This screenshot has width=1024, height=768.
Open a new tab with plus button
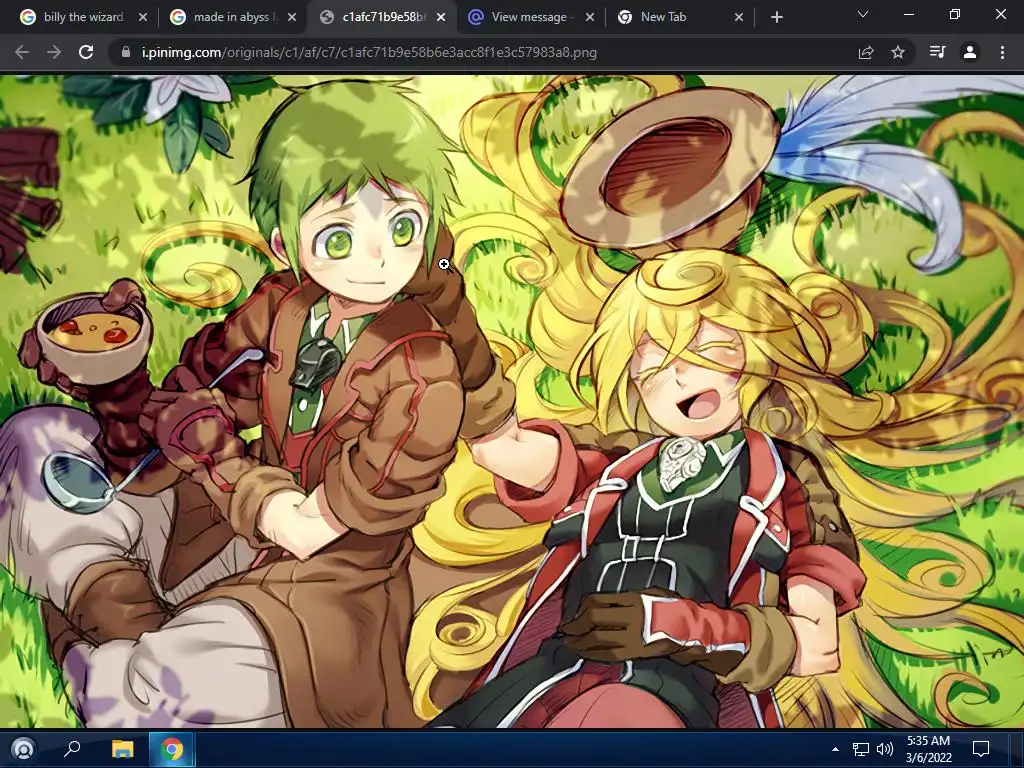click(776, 17)
